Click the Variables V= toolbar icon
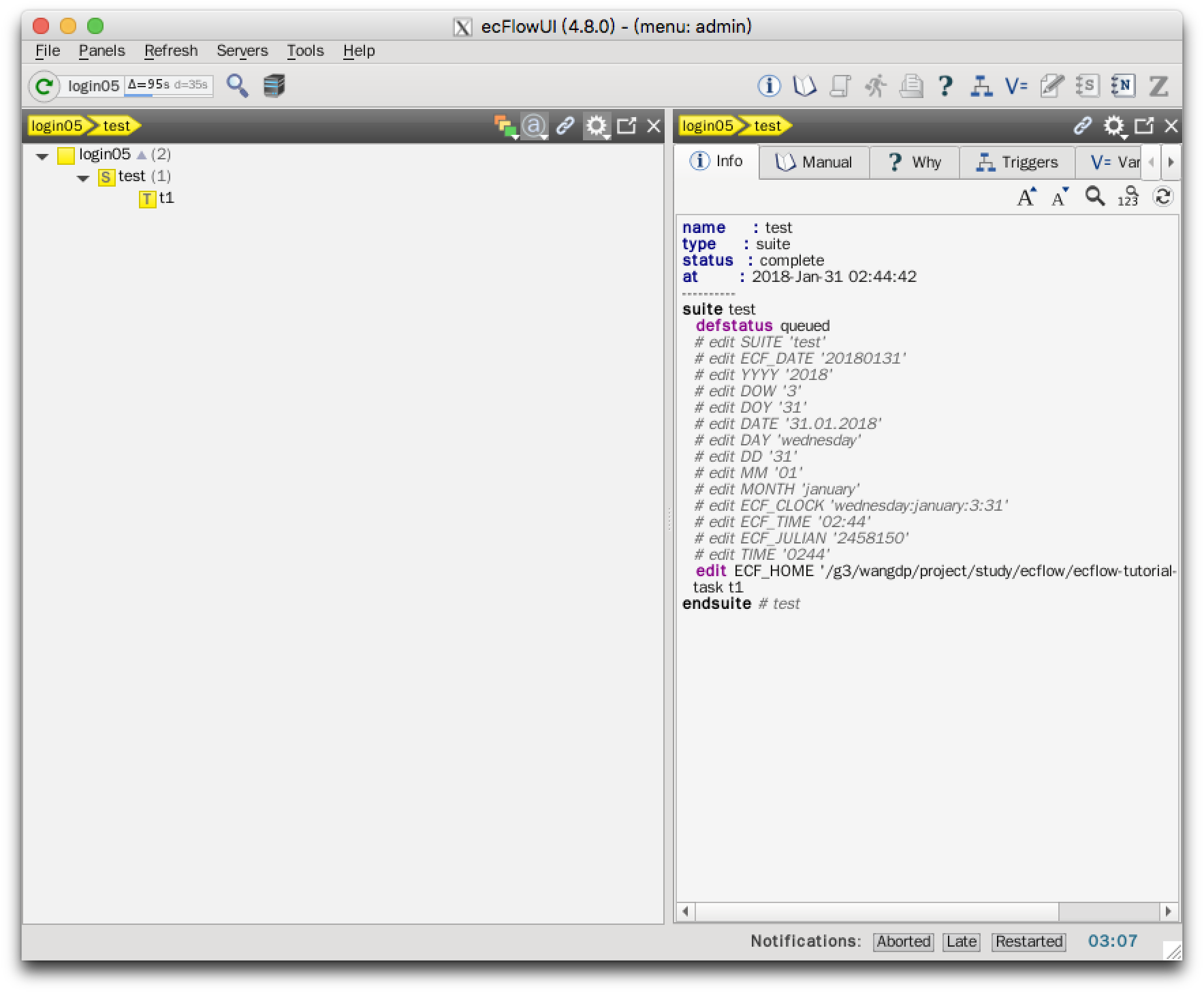Screen dimensions: 1204x993 click(x=1016, y=86)
